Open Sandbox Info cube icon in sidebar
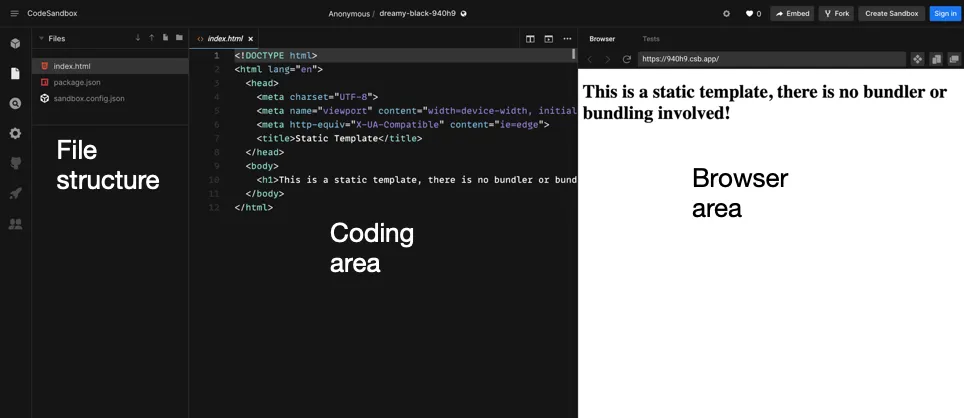Screen dimensions: 964x418 [x=15, y=44]
